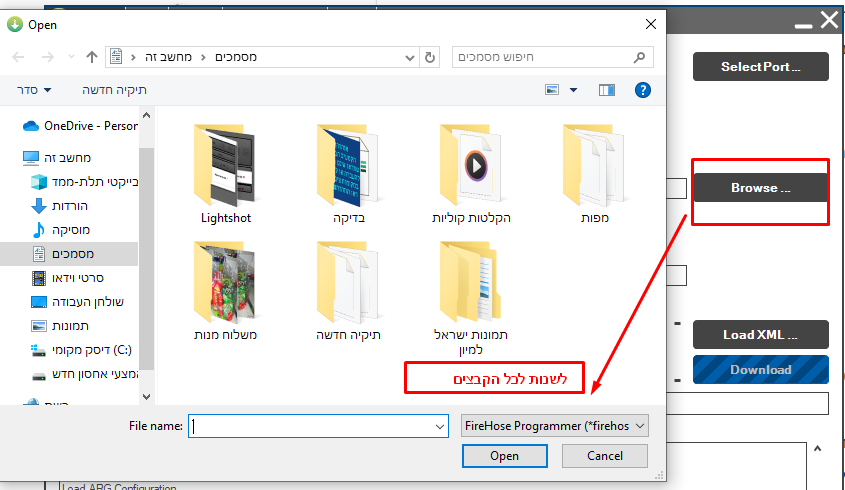The height and width of the screenshot is (490, 845).
Task: Click Browse in background window
Action: pyautogui.click(x=760, y=188)
